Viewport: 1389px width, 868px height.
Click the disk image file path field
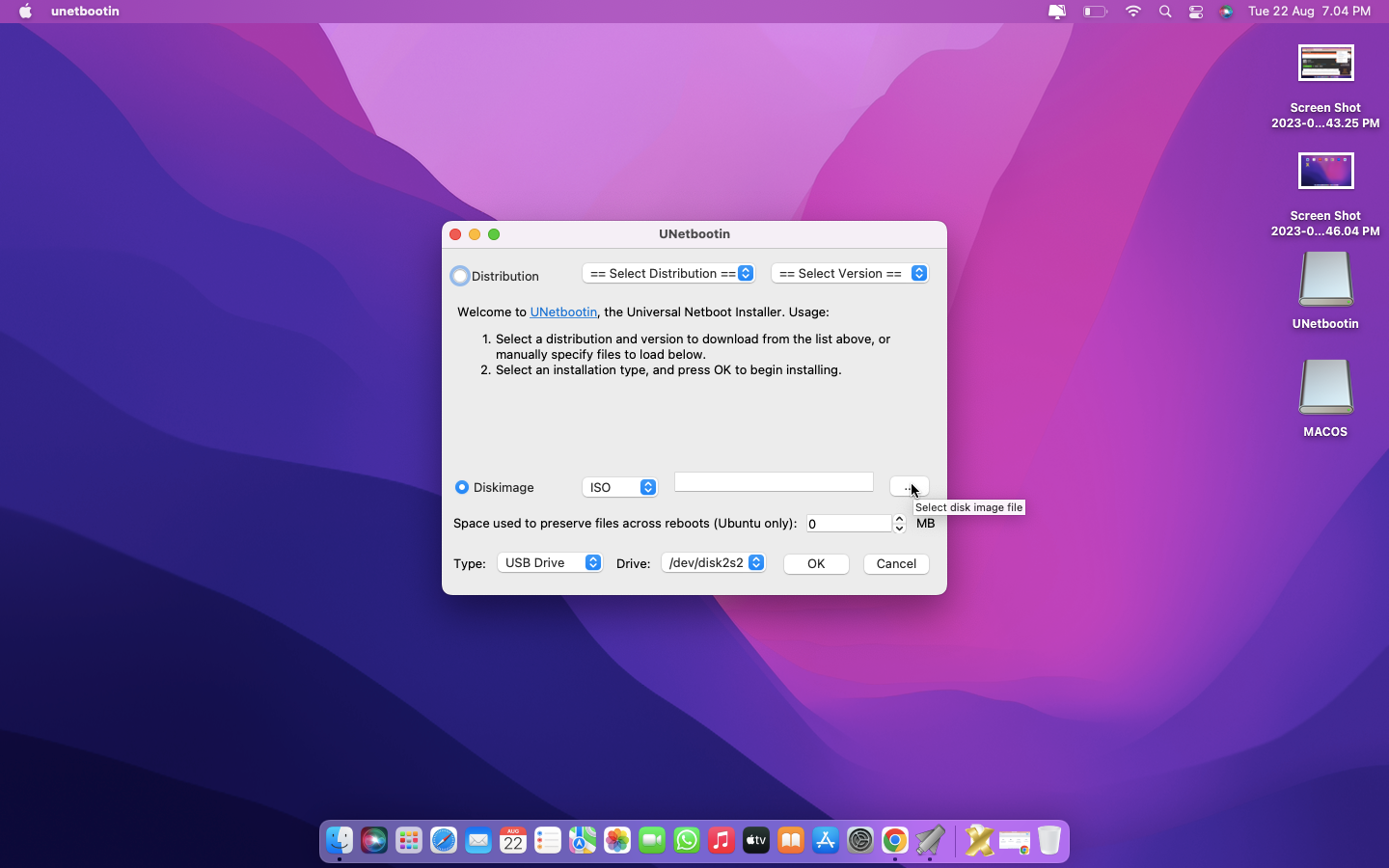tap(774, 482)
